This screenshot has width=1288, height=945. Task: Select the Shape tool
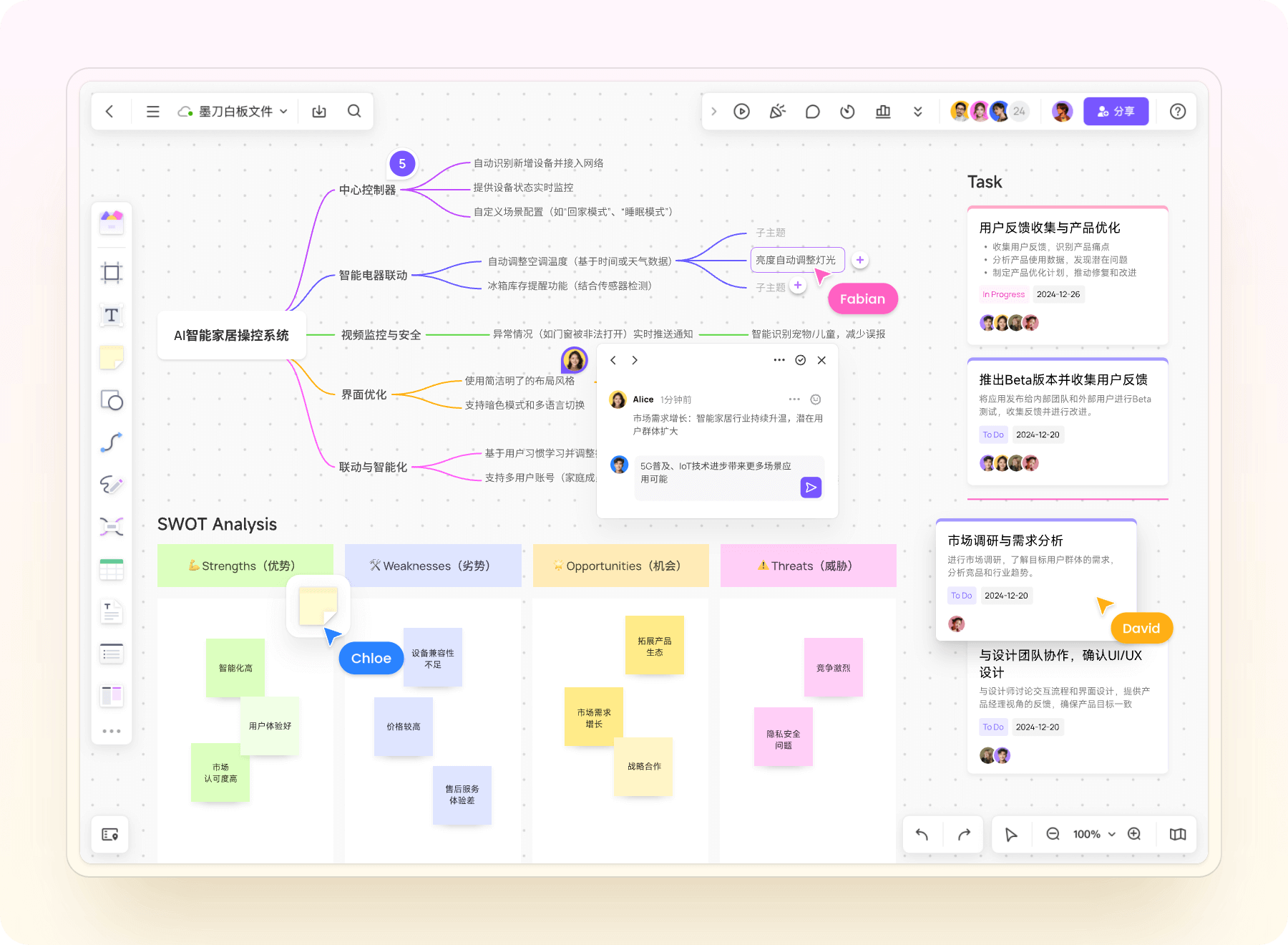pyautogui.click(x=112, y=400)
